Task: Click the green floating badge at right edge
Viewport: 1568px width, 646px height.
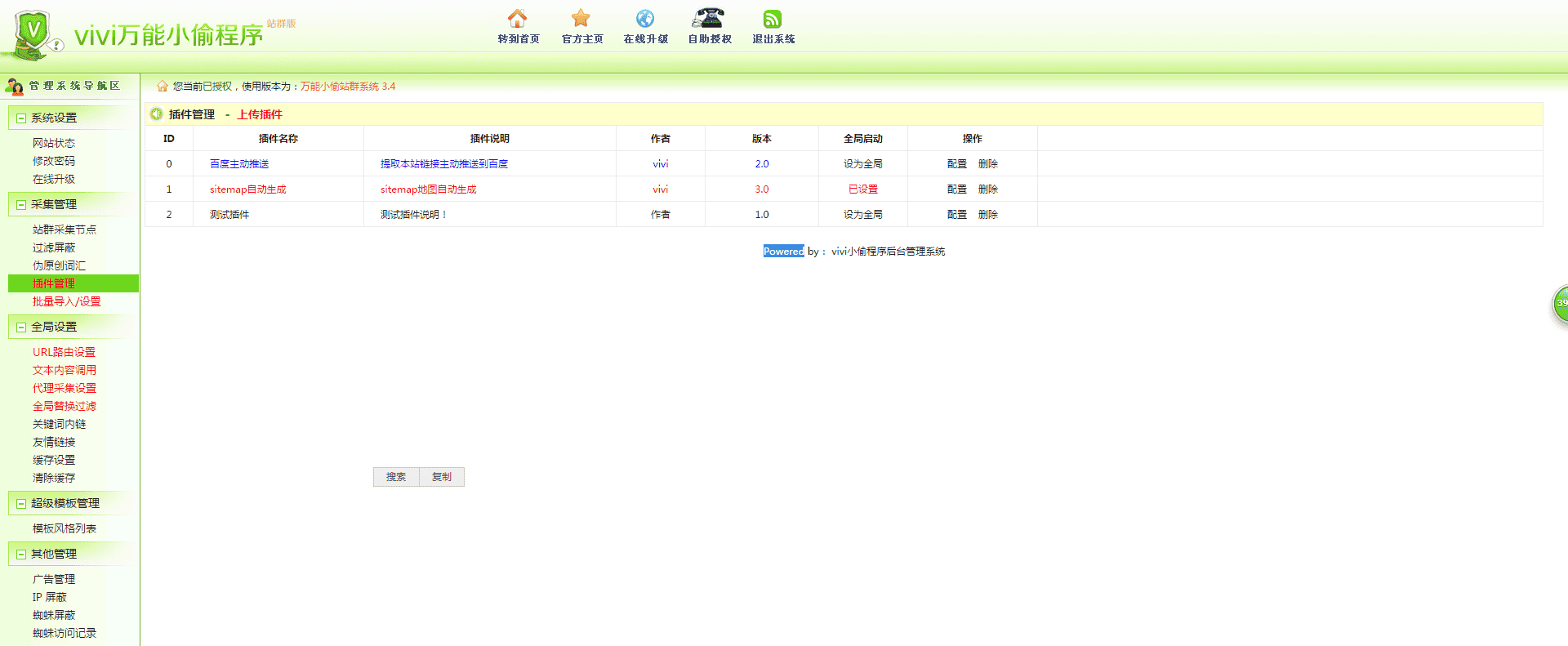Action: click(x=1560, y=304)
